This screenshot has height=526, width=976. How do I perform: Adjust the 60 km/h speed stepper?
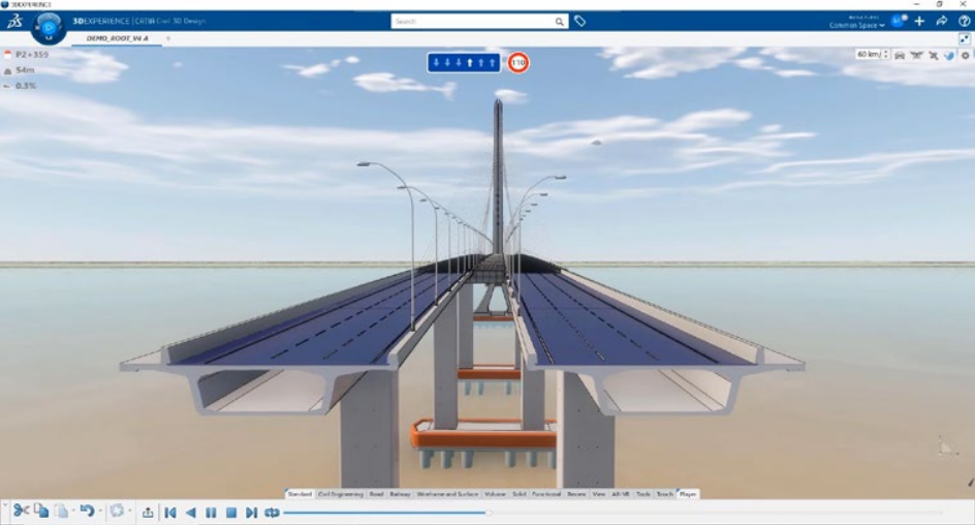[x=886, y=54]
